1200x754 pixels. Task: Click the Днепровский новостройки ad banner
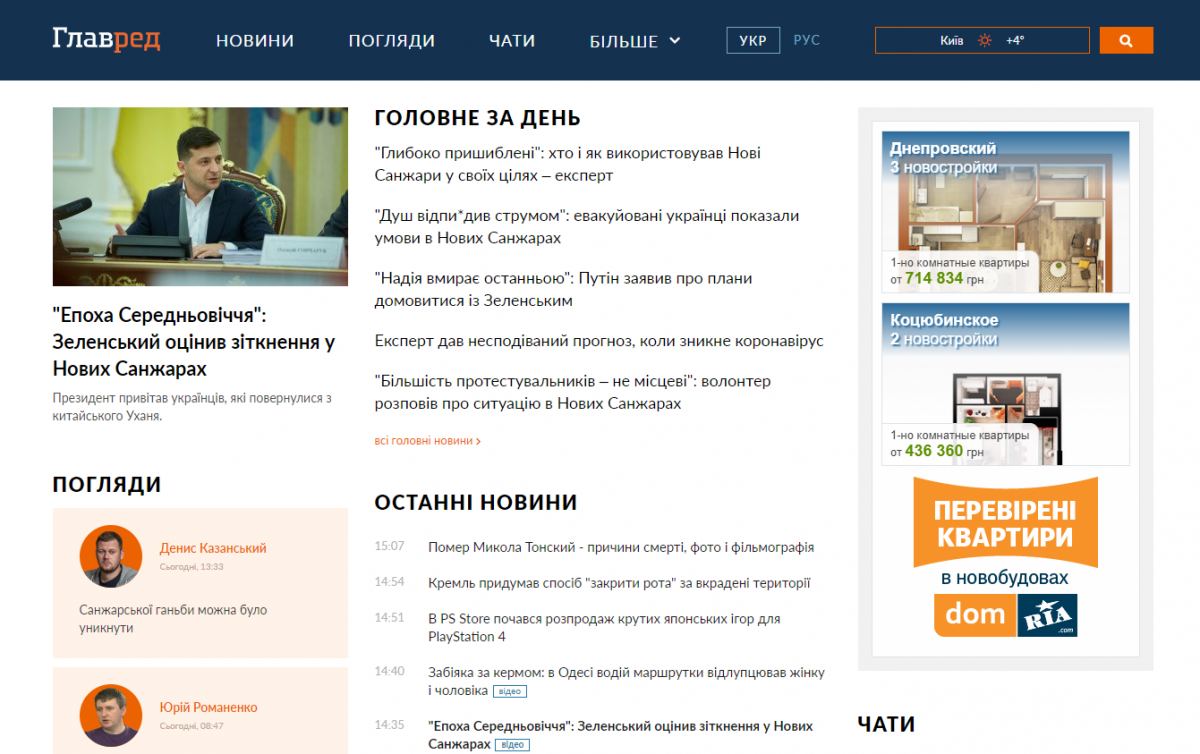[1005, 212]
